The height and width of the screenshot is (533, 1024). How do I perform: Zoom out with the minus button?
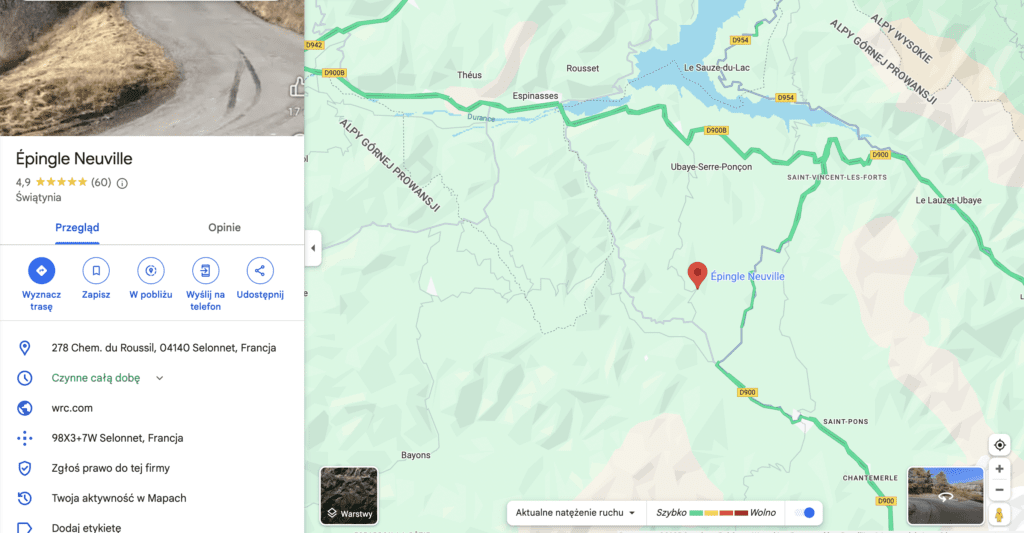click(999, 490)
